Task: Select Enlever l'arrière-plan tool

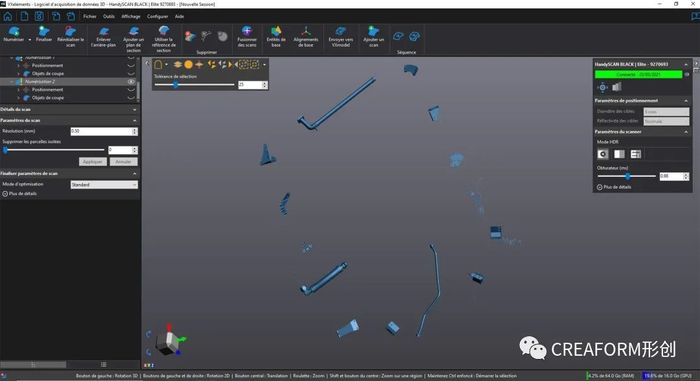Action: click(x=103, y=36)
